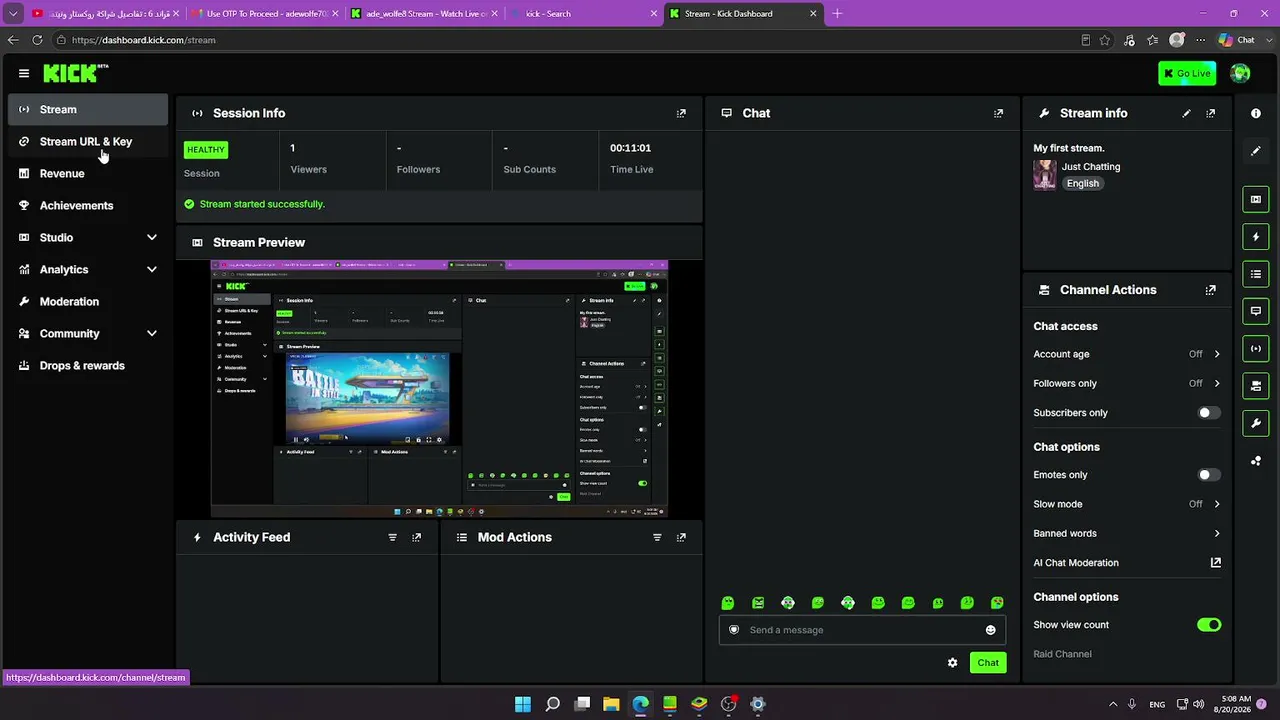
Task: Switch to the 'kick - Search' browser tab
Action: point(585,14)
